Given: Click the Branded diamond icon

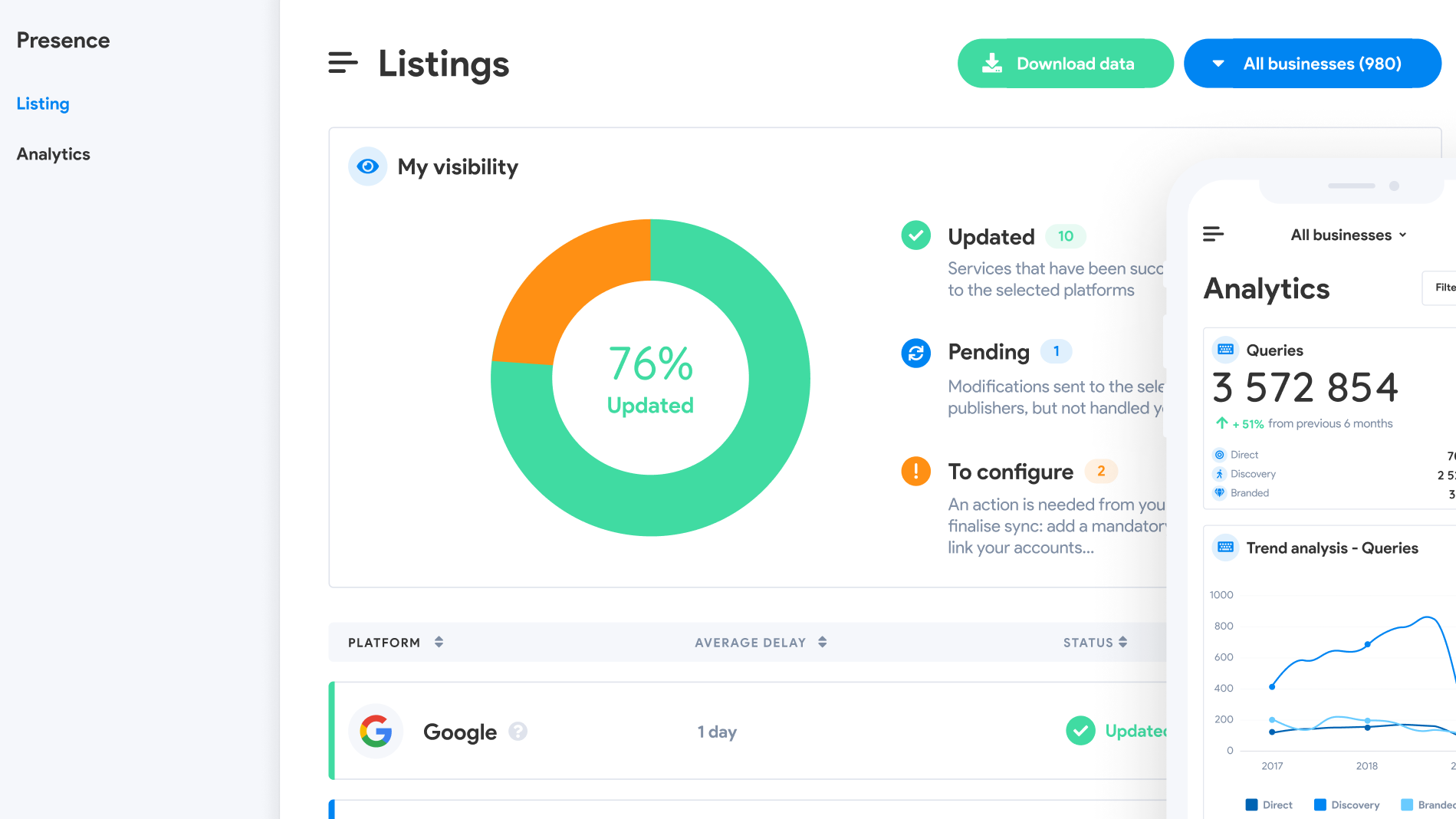Looking at the screenshot, I should pyautogui.click(x=1219, y=492).
